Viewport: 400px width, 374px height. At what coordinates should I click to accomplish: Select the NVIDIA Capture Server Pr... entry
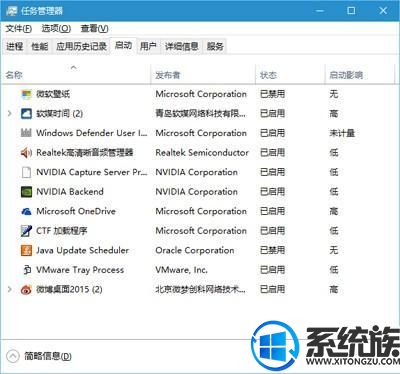[92, 172]
